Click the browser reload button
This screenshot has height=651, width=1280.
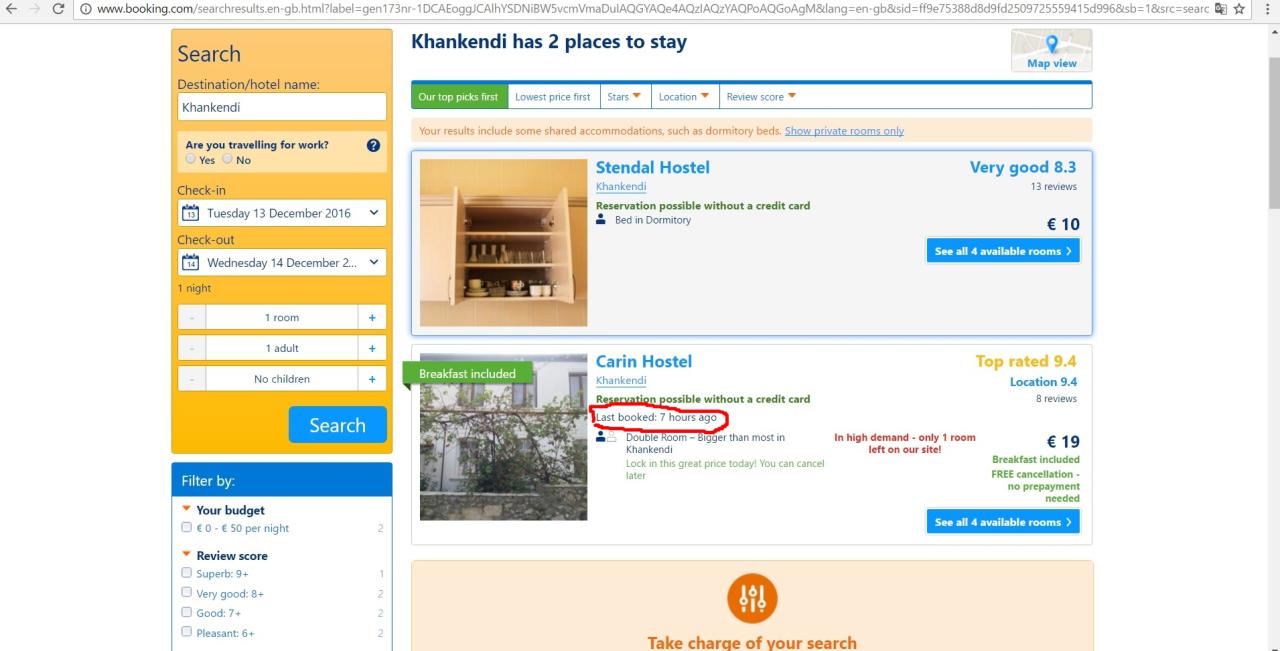click(59, 10)
